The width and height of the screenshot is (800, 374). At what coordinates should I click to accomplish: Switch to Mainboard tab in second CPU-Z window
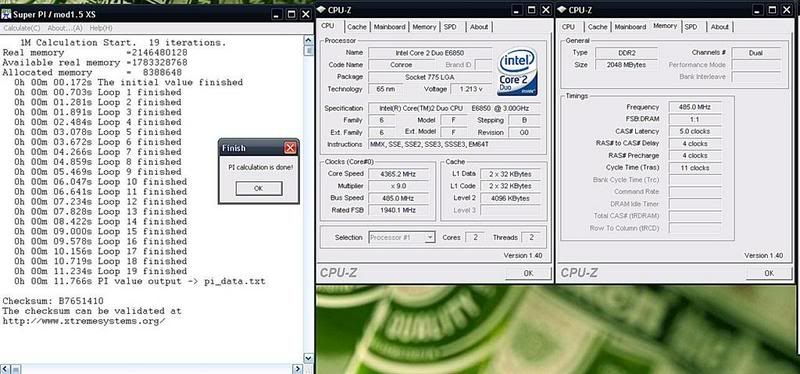pos(630,27)
